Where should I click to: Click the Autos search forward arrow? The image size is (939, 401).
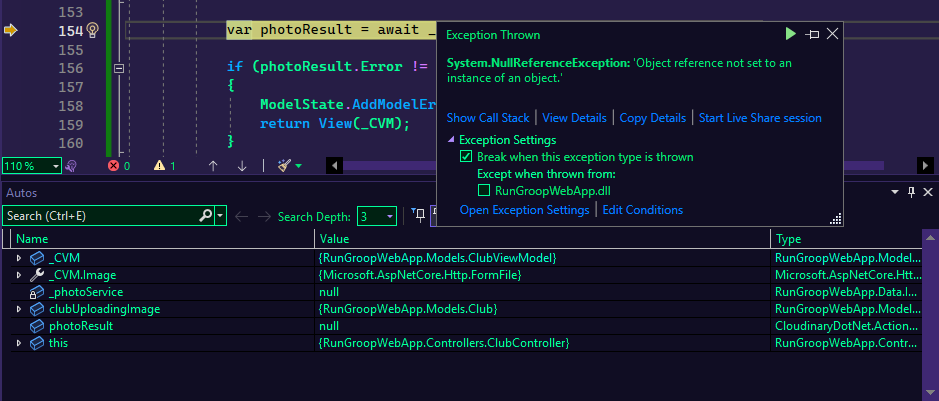[263, 216]
